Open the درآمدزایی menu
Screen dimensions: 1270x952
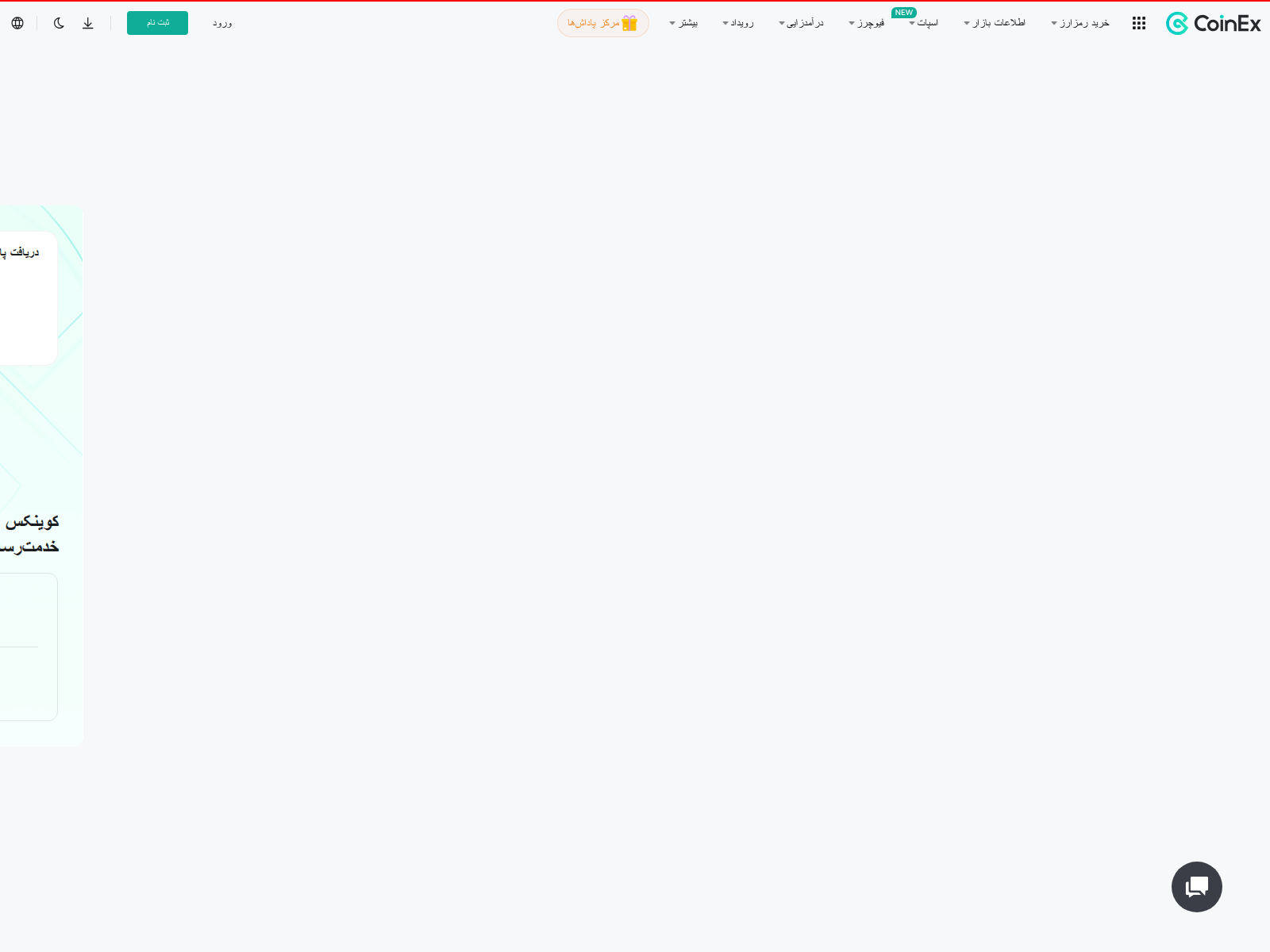point(802,23)
